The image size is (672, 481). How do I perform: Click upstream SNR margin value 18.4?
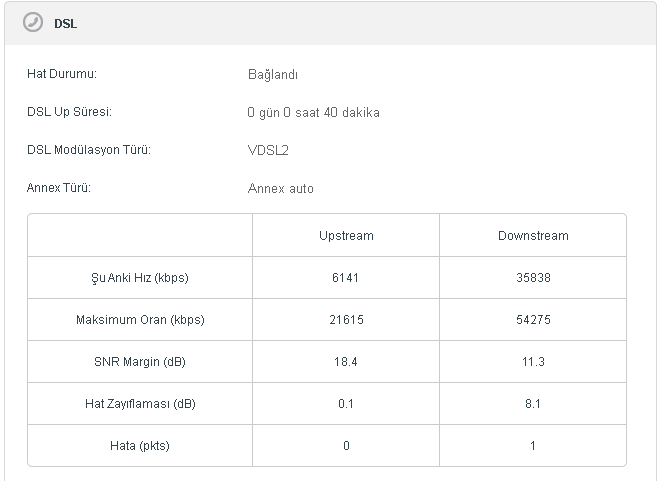(x=346, y=362)
